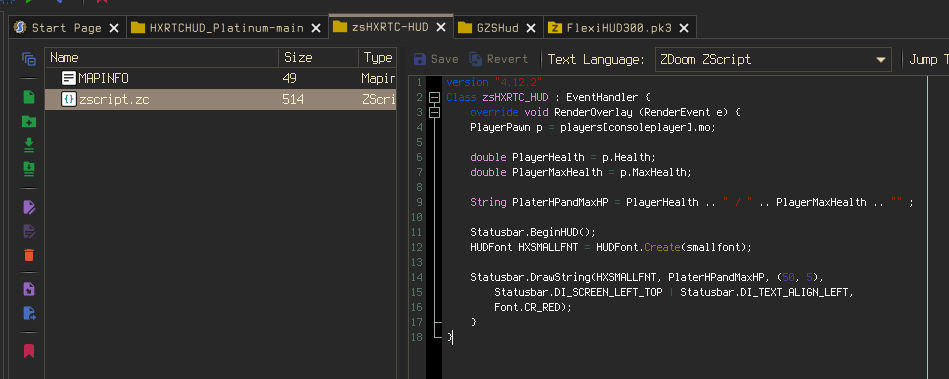Screen dimensions: 949x379
Task: Click the MAPINFO entry text-file icon
Action: point(69,78)
